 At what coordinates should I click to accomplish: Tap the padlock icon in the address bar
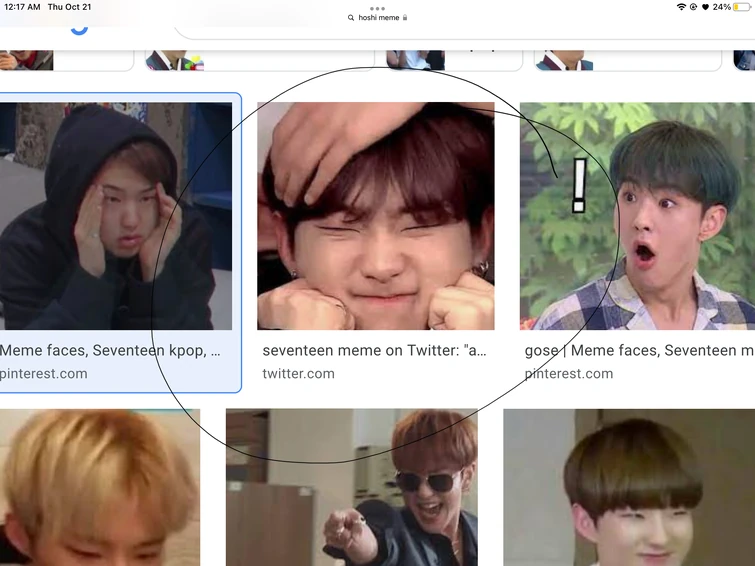pos(405,17)
